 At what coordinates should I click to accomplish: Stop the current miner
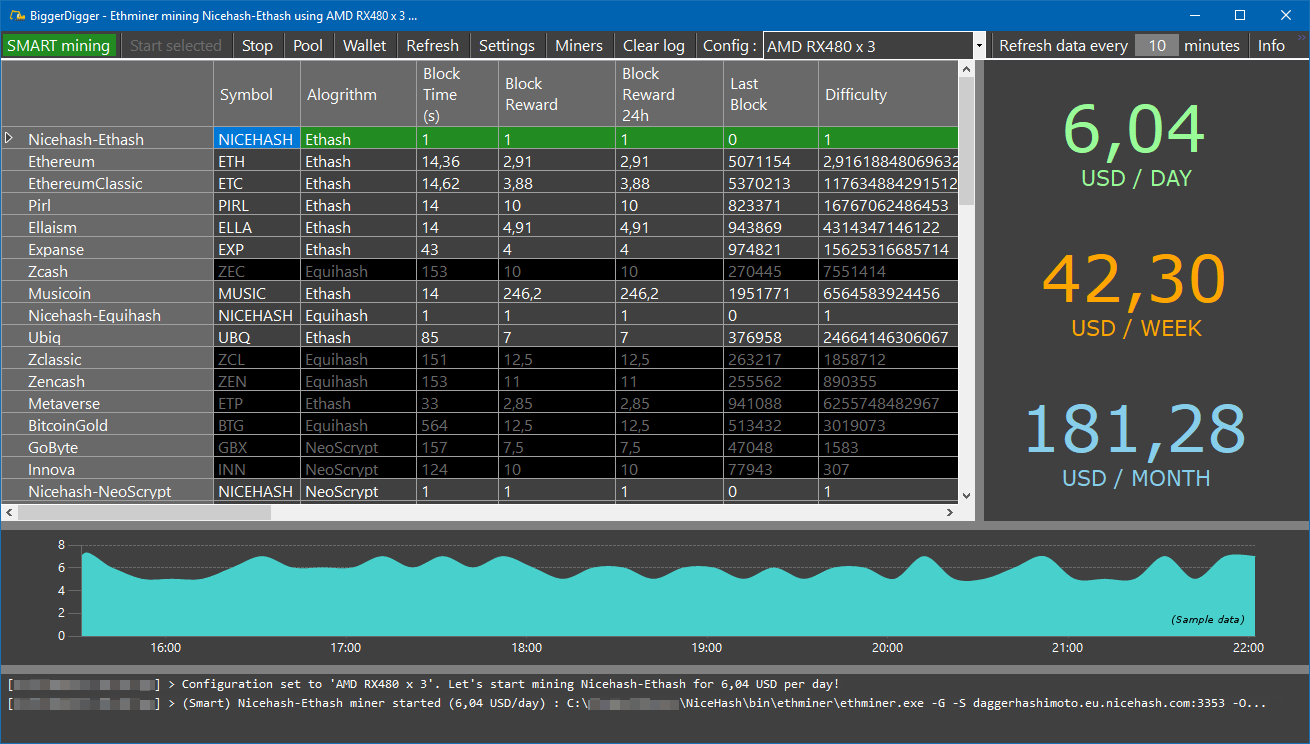257,45
